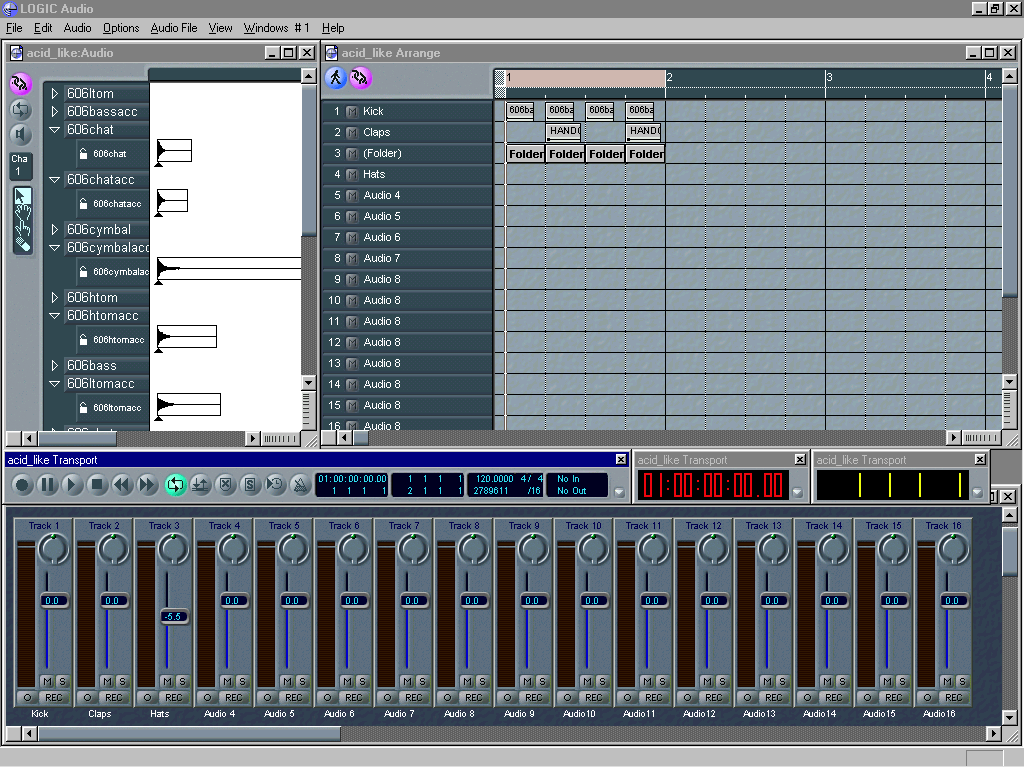The image size is (1024, 768).
Task: Select the first 606ba region on Kick track
Action: [x=520, y=110]
